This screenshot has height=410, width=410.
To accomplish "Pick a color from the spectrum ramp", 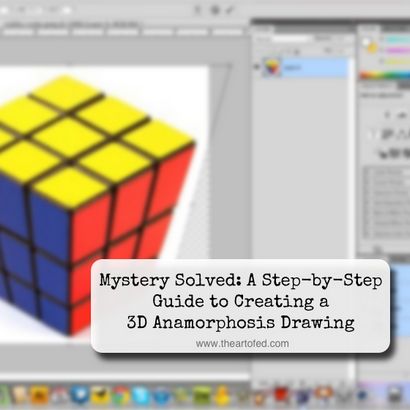I will pos(385,75).
